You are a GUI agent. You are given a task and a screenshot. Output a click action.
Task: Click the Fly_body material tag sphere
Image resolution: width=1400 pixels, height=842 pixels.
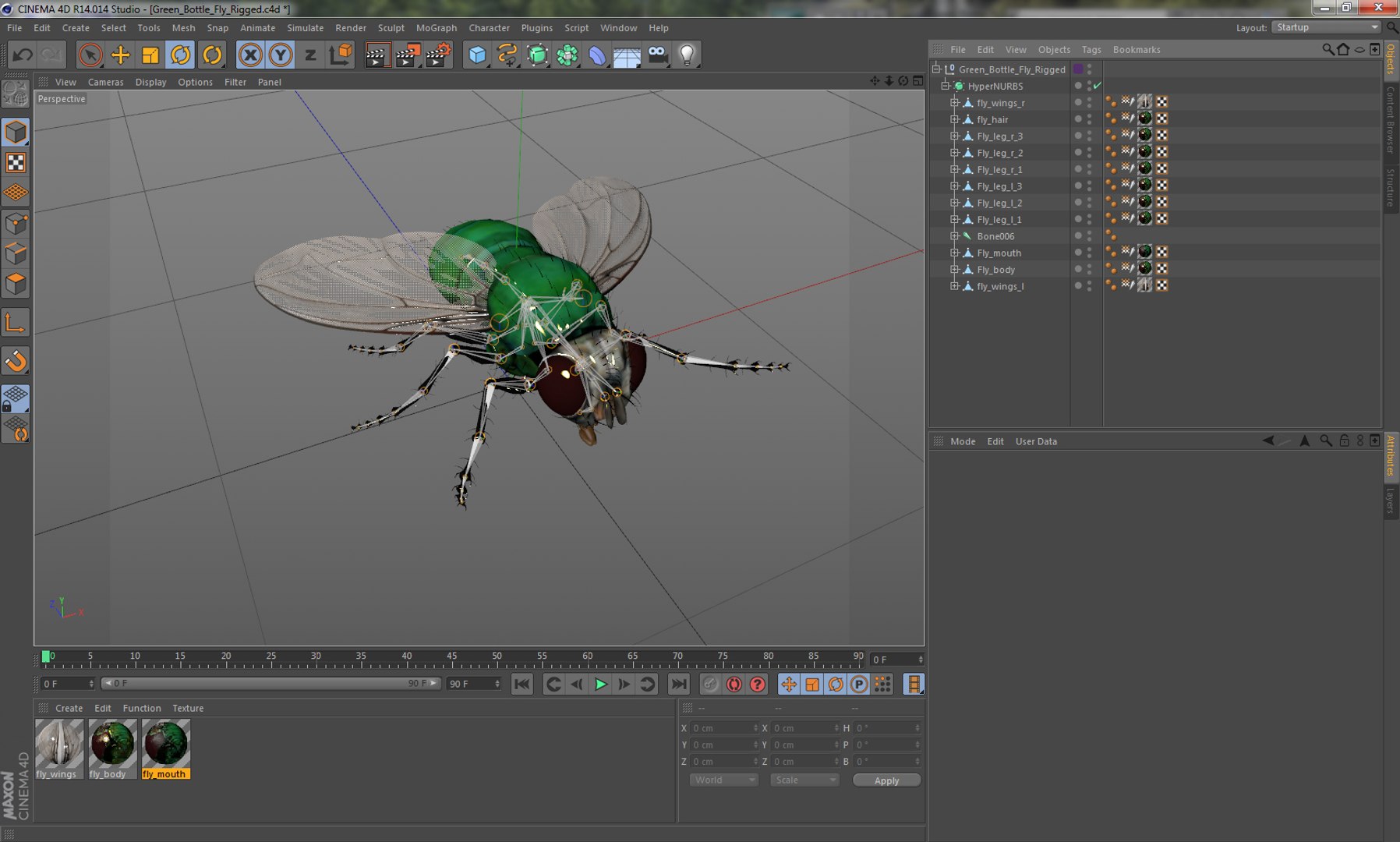(x=1145, y=269)
